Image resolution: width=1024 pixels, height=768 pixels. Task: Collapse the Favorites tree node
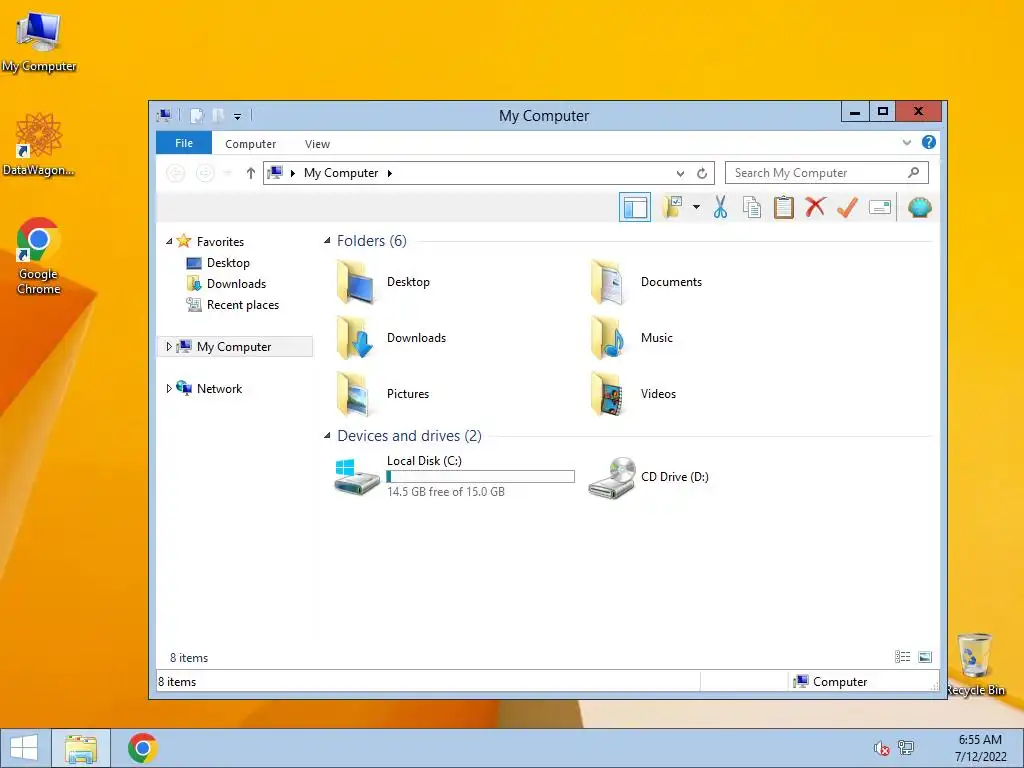pyautogui.click(x=168, y=241)
